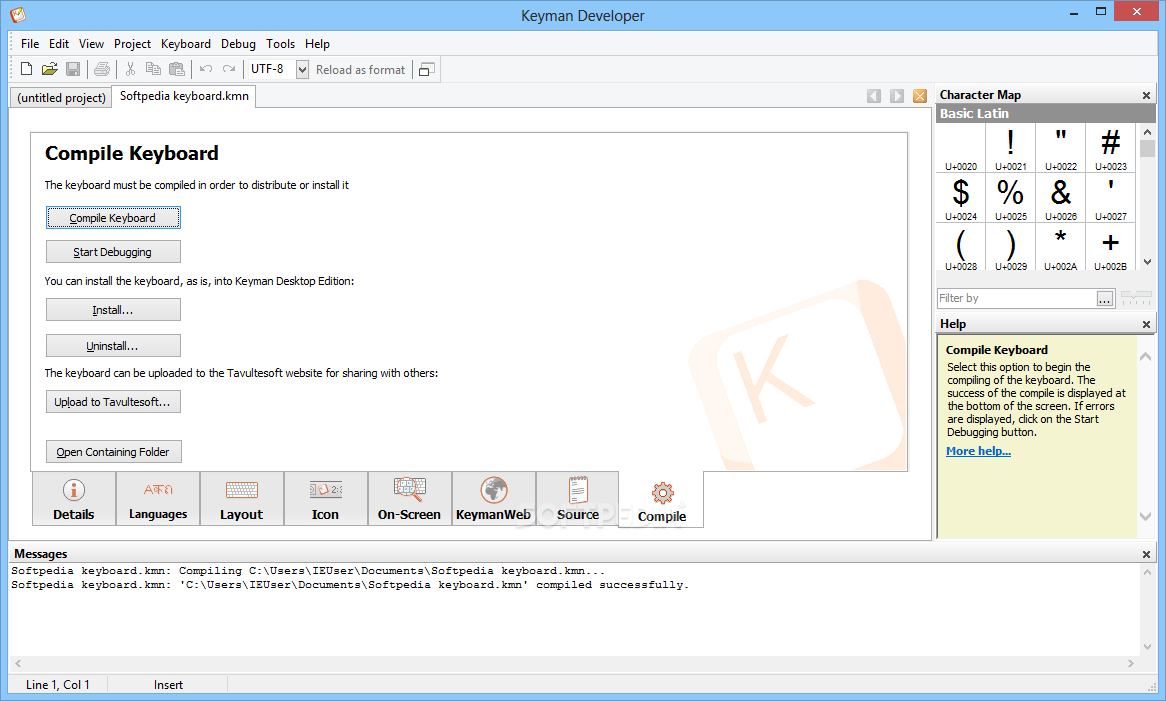
Task: Select the ampersand character U+0026
Action: [1060, 198]
